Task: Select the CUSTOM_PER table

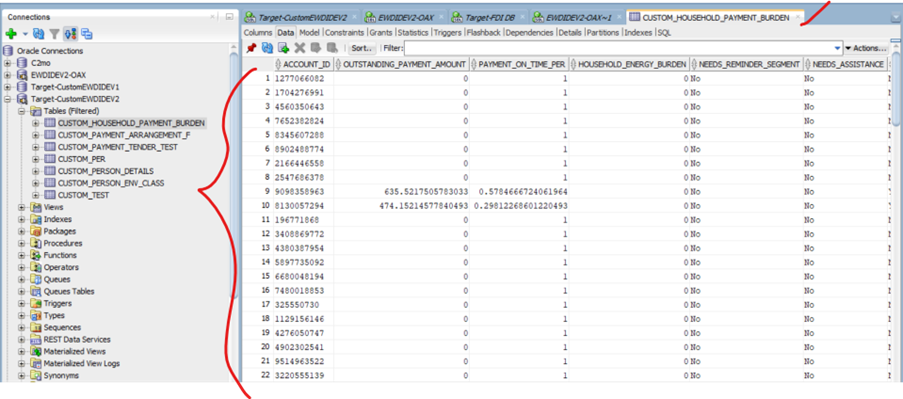Action: (82, 159)
